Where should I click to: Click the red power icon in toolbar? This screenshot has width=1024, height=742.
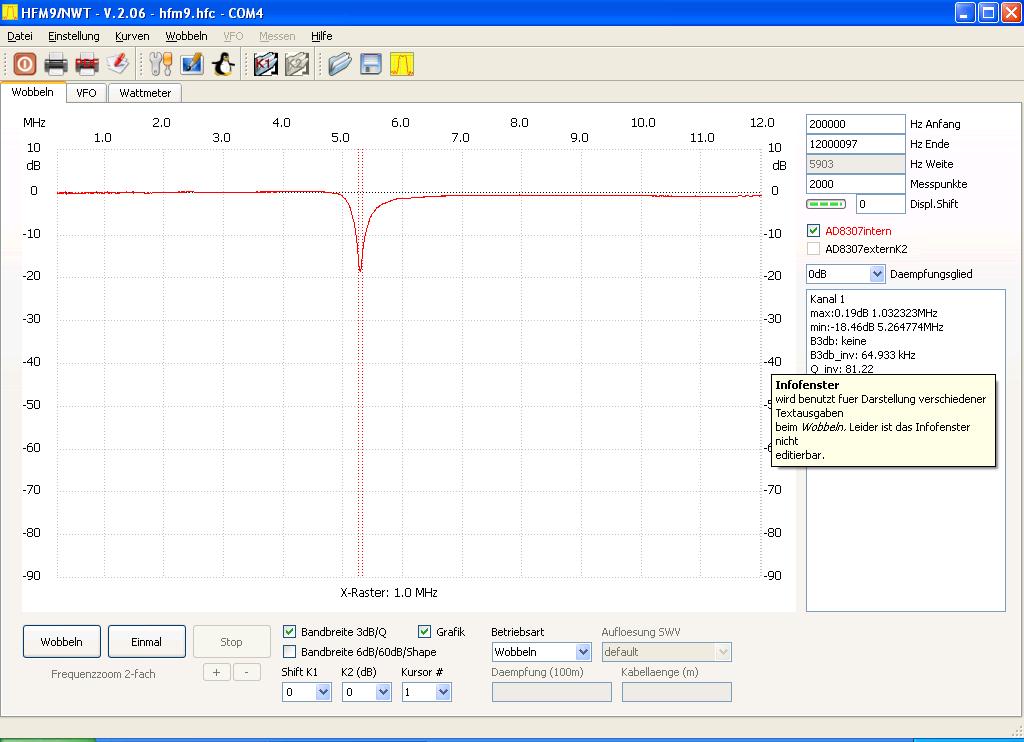[x=25, y=64]
